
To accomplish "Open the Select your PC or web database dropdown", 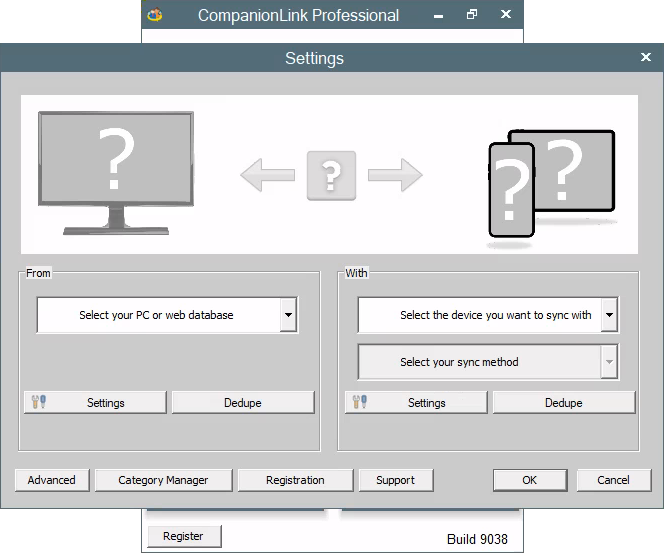I will (x=167, y=315).
